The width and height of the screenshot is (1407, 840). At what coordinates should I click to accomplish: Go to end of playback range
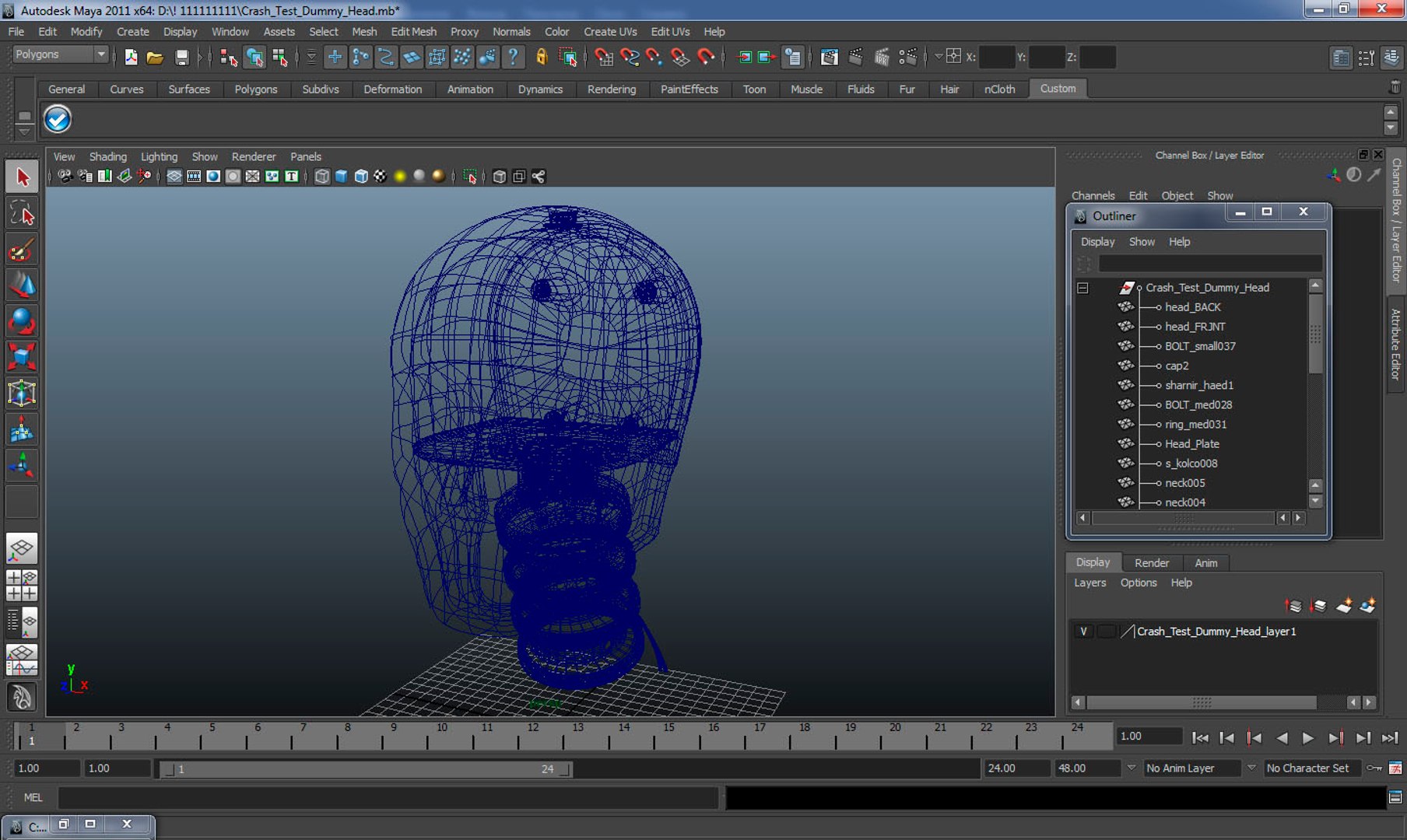point(1390,737)
